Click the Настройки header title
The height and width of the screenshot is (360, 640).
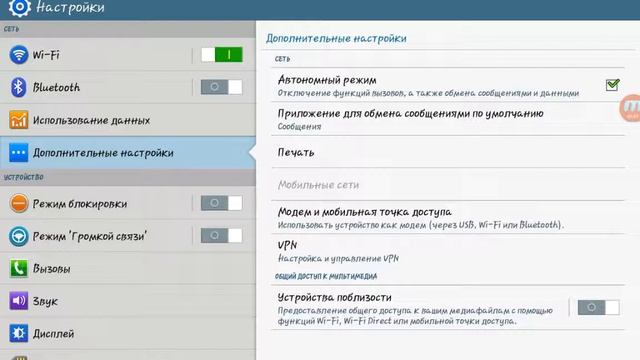point(70,7)
